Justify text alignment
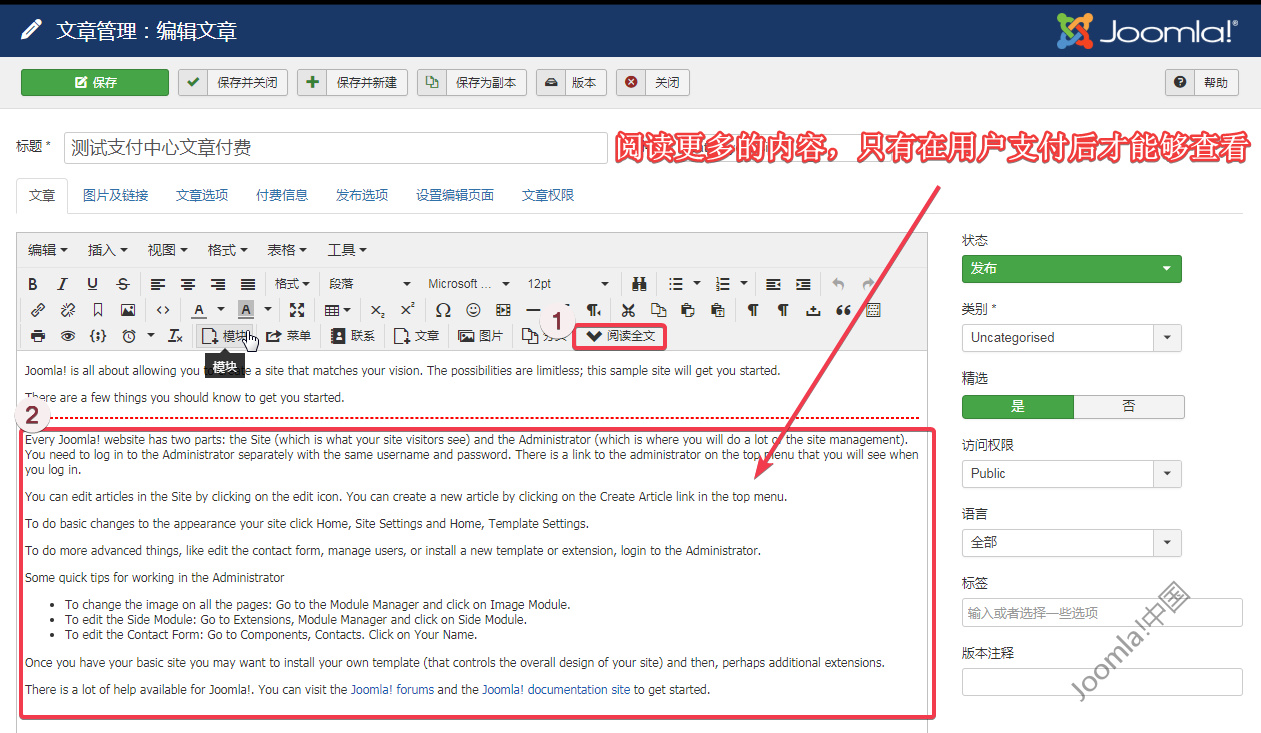This screenshot has width=1261, height=733. 248,284
